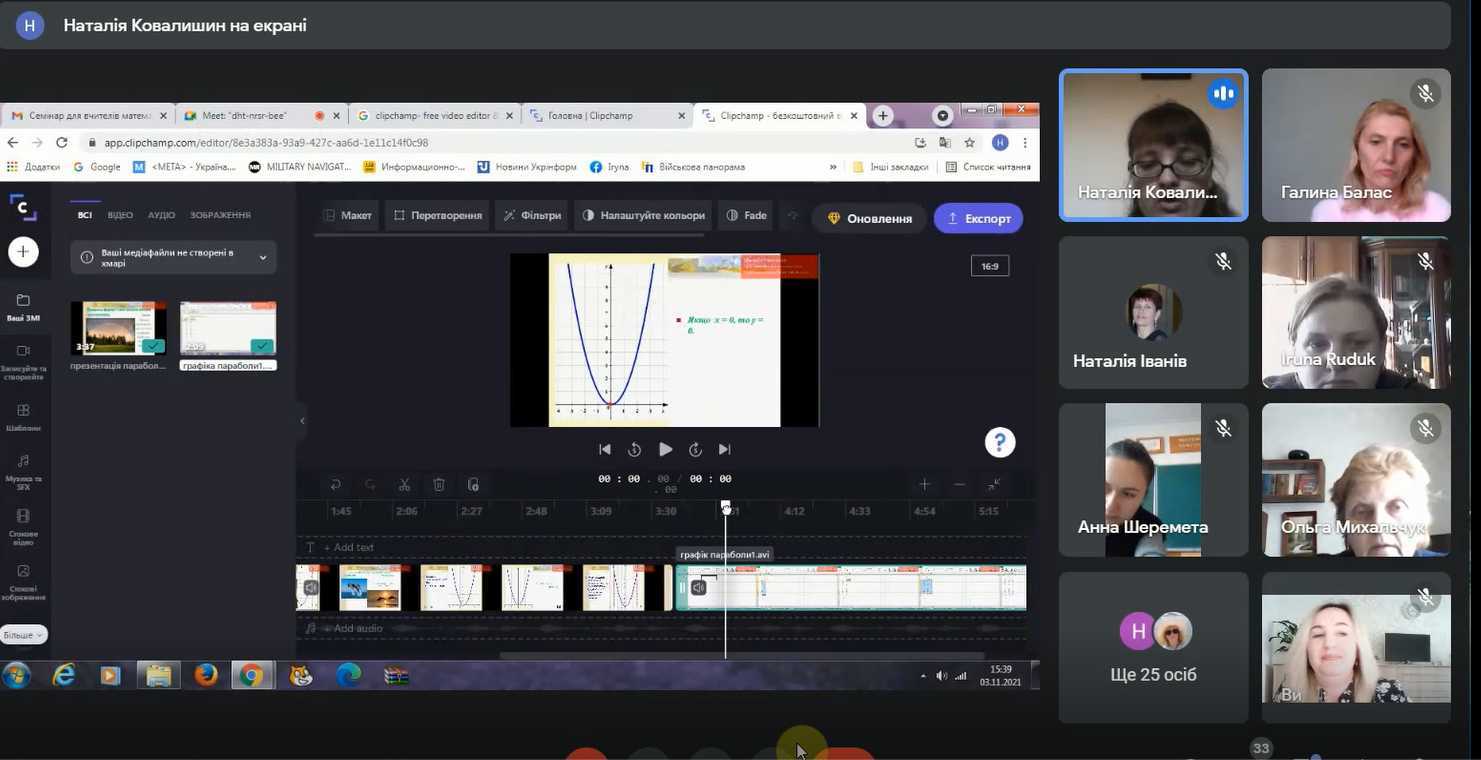1481x760 pixels.
Task: Click the round plus add media button
Action: 23,252
